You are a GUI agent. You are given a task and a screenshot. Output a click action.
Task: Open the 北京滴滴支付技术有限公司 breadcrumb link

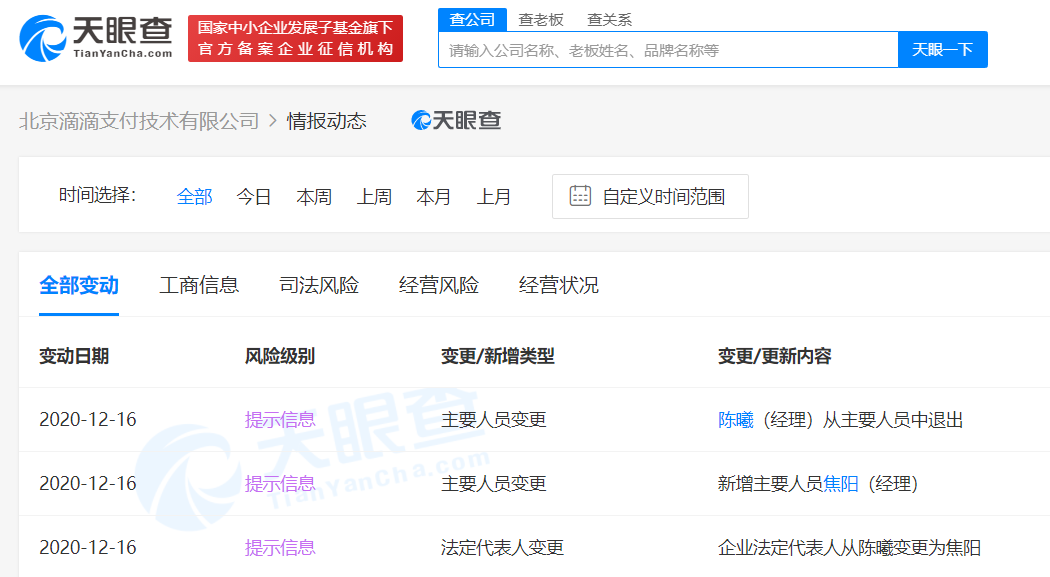tap(139, 121)
